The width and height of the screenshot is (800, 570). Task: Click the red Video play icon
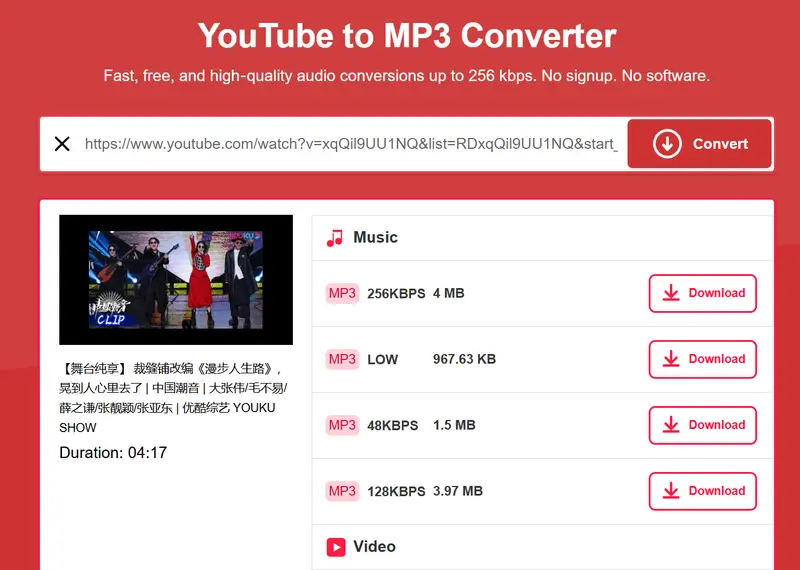[336, 547]
